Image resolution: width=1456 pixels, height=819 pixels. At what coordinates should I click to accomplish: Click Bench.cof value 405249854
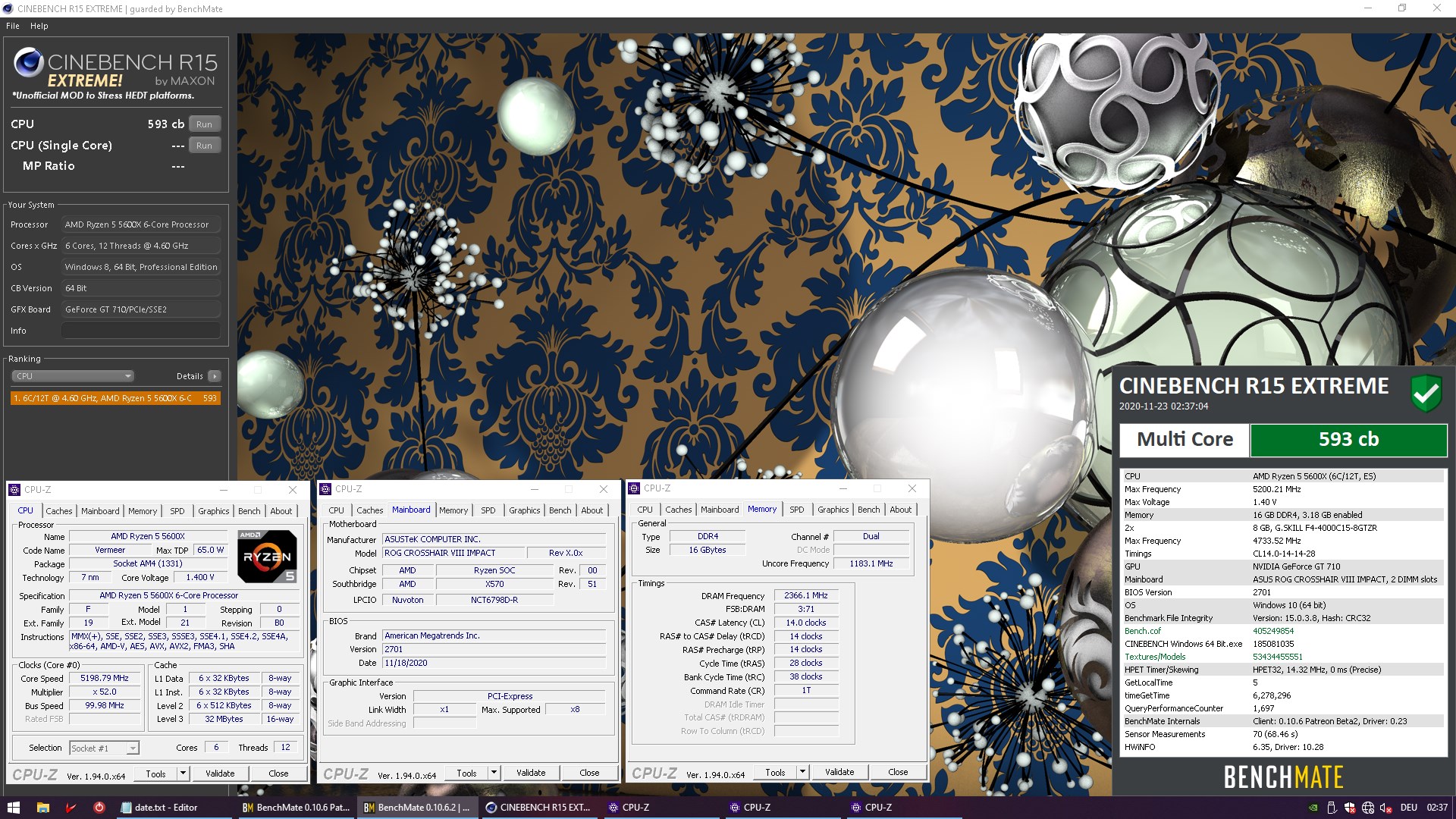tap(1273, 631)
